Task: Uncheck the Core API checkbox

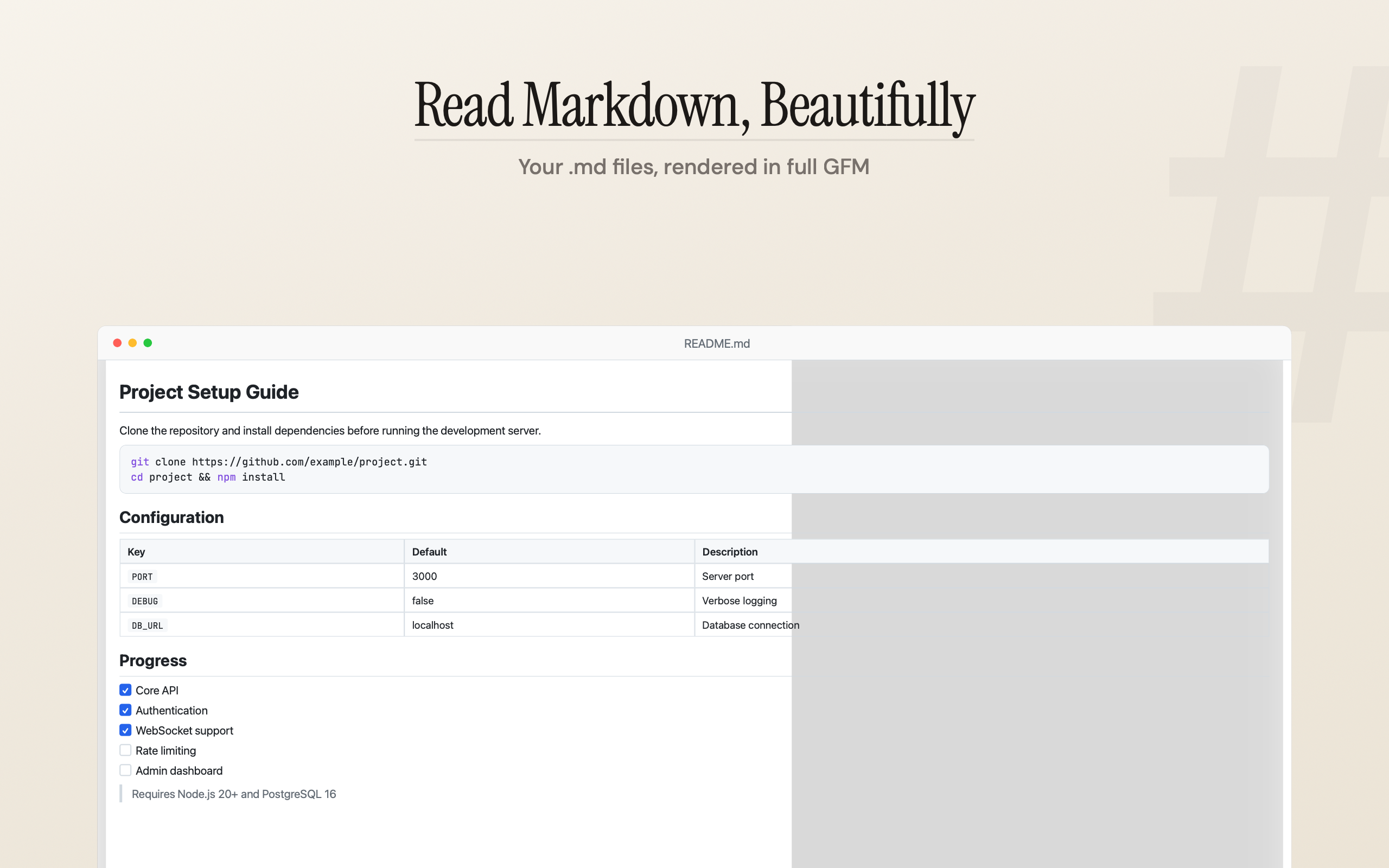Action: (x=125, y=690)
